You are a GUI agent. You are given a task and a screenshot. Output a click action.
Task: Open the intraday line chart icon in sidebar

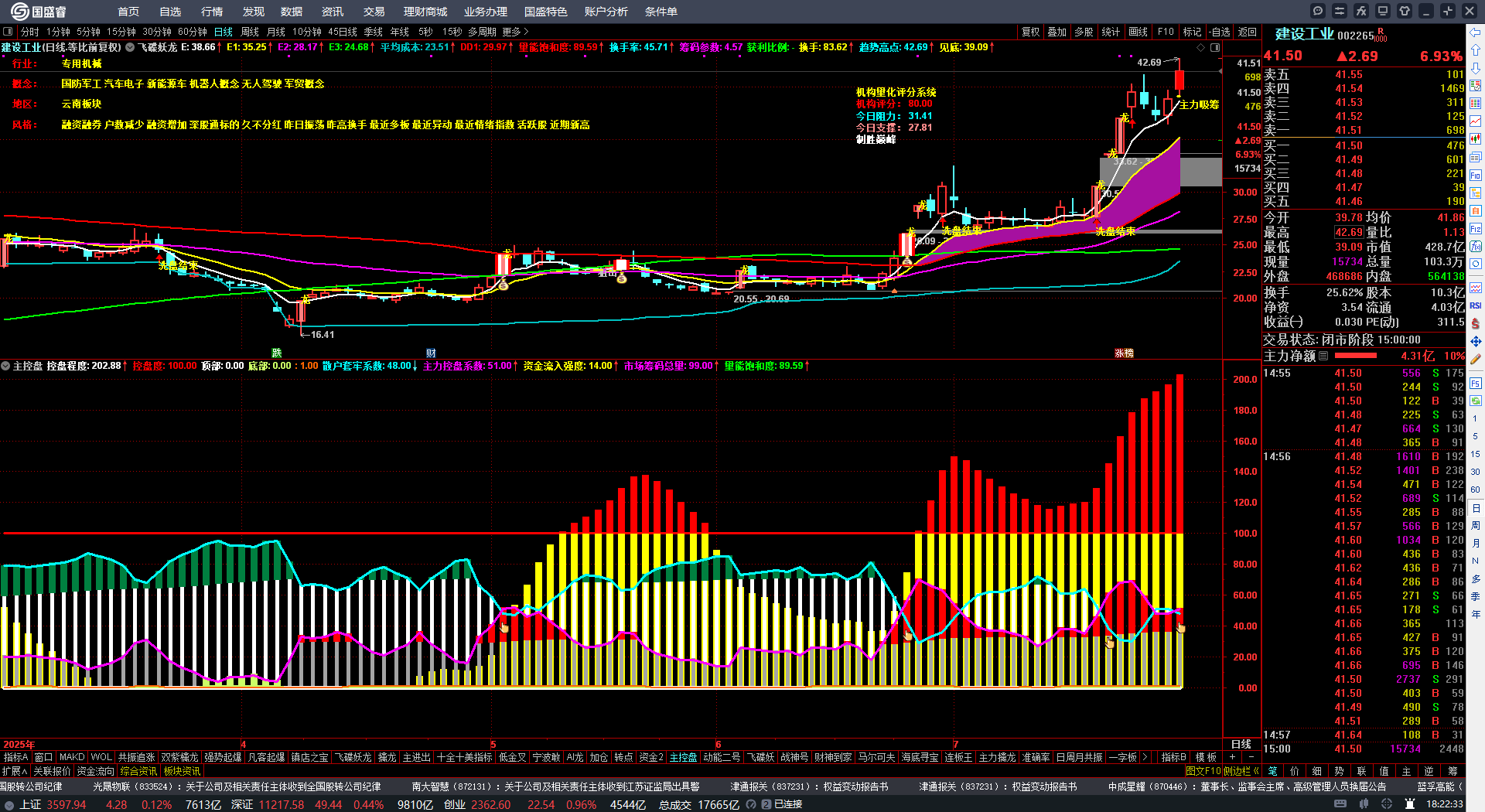1476,121
